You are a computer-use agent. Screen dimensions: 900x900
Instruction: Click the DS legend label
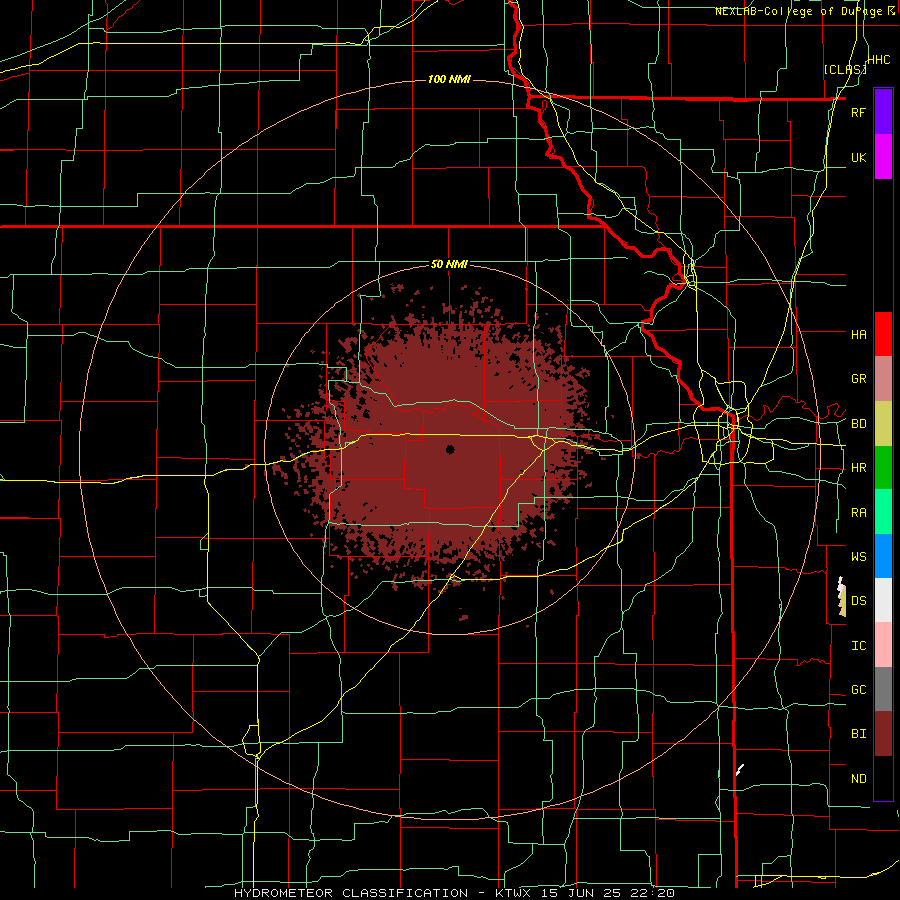coord(858,600)
